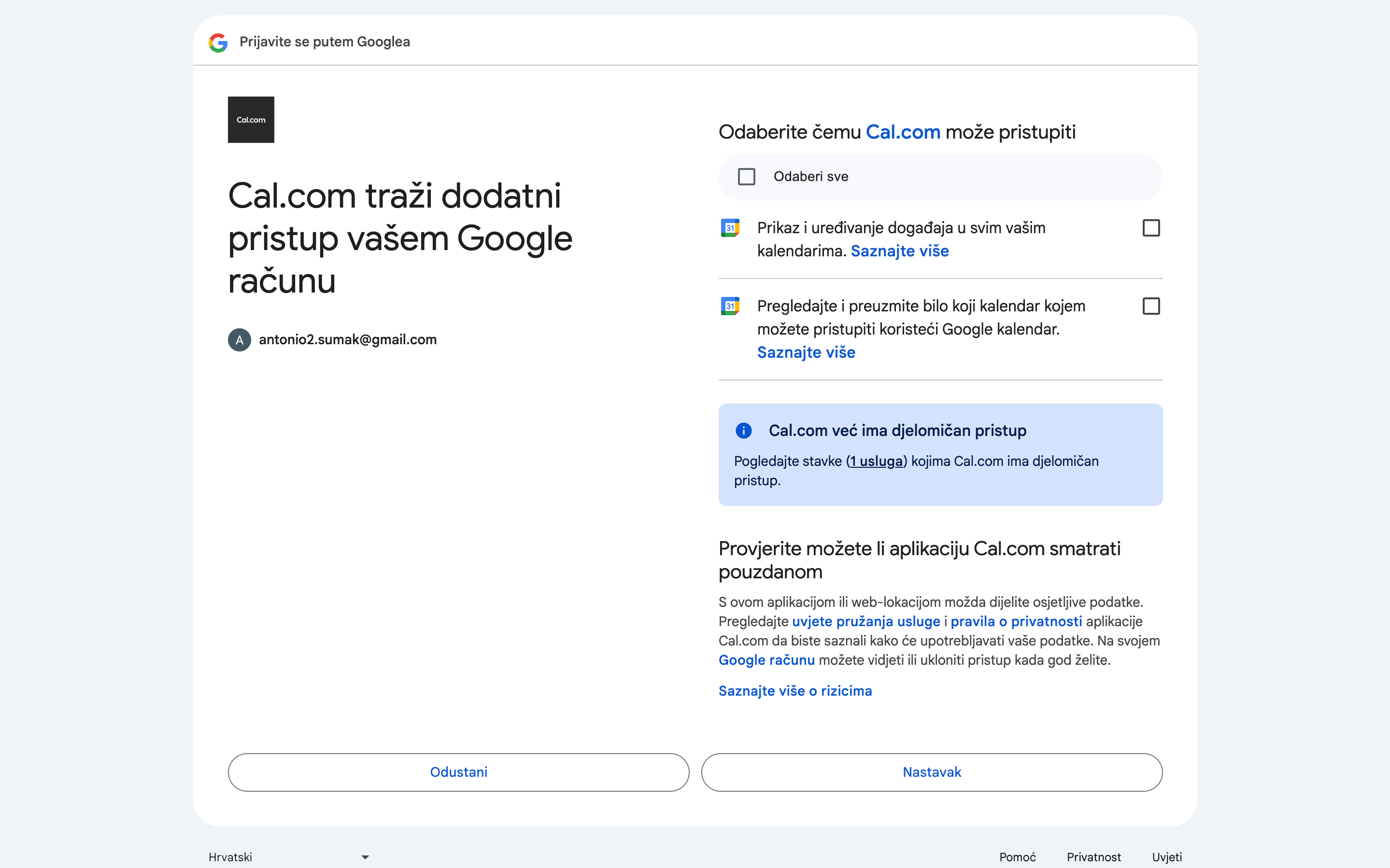Screen dimensions: 1390x868
Task: Open Cal.com link in permissions heading
Action: 903,132
